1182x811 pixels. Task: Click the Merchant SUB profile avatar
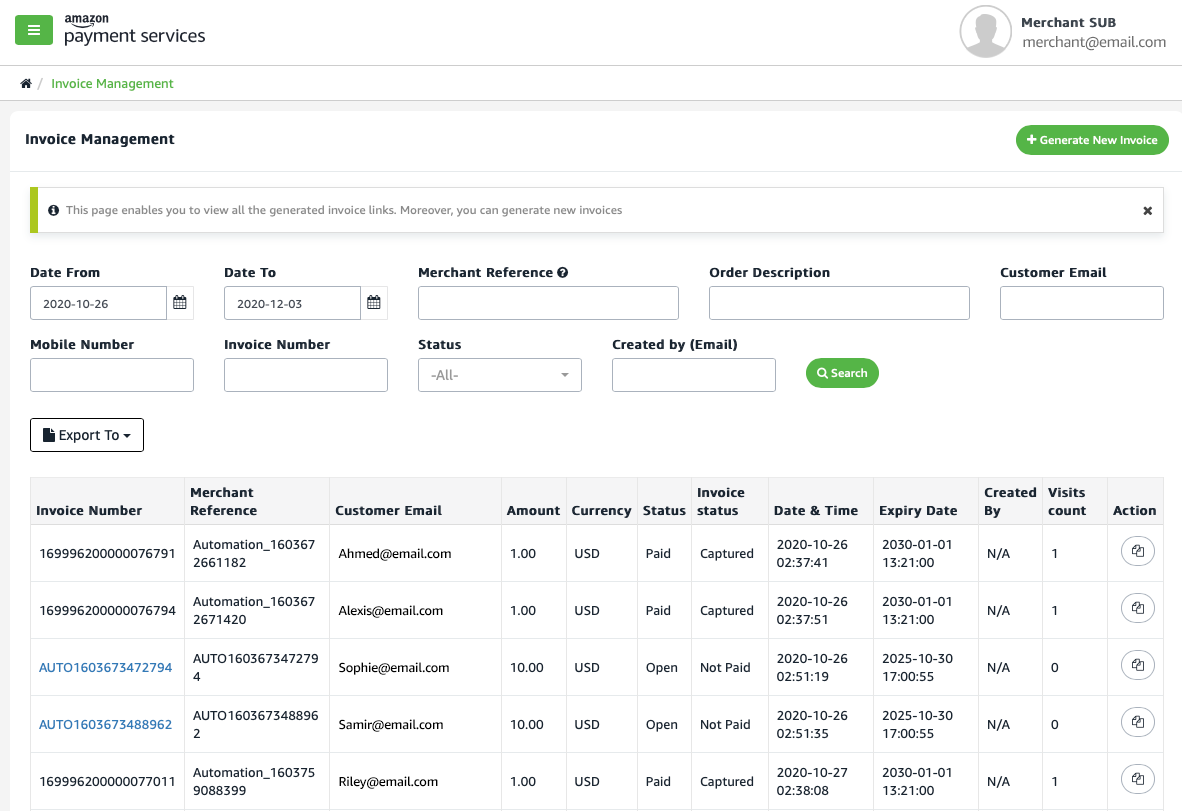pos(985,31)
